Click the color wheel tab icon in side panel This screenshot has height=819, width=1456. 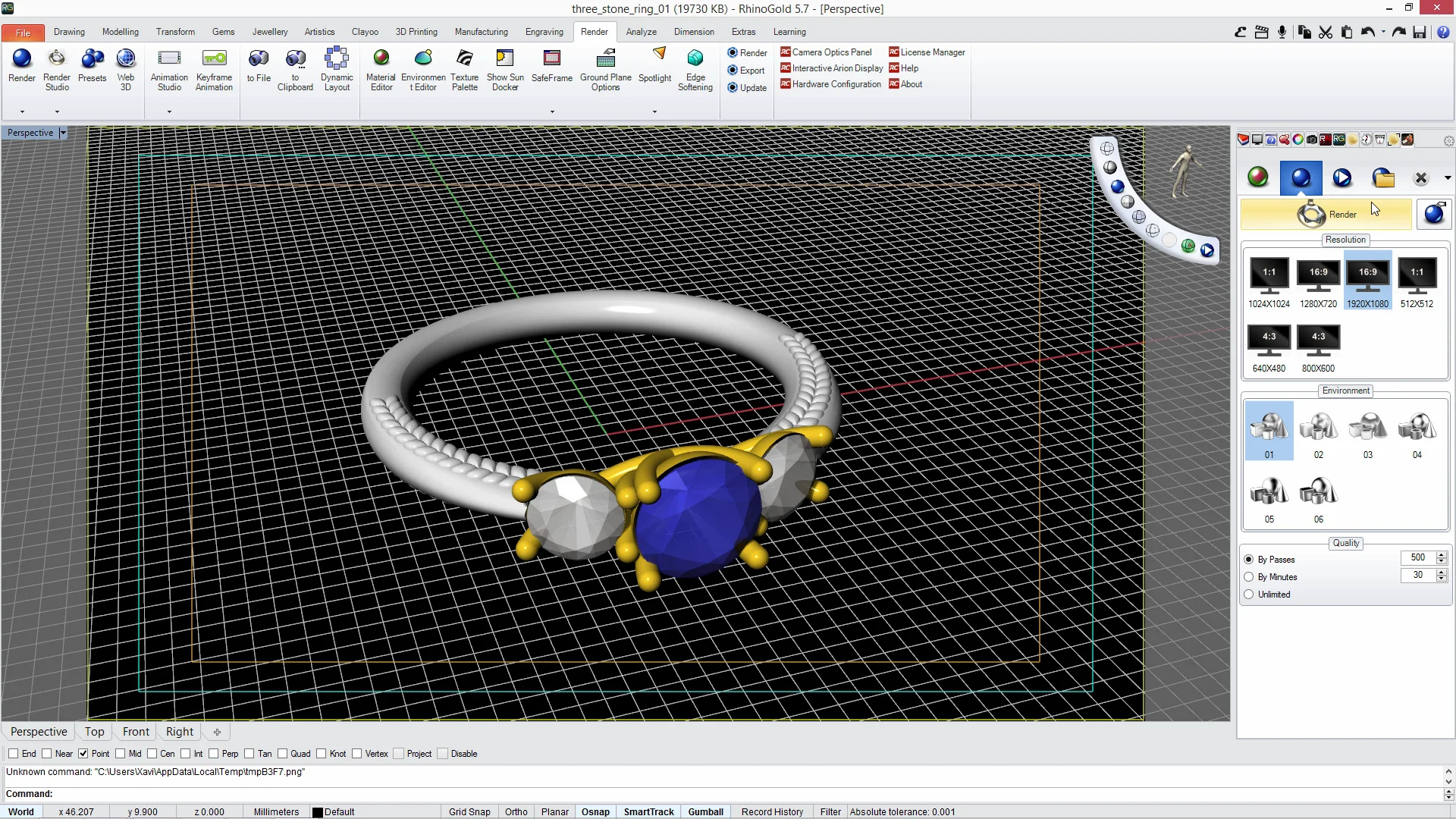tap(1298, 140)
